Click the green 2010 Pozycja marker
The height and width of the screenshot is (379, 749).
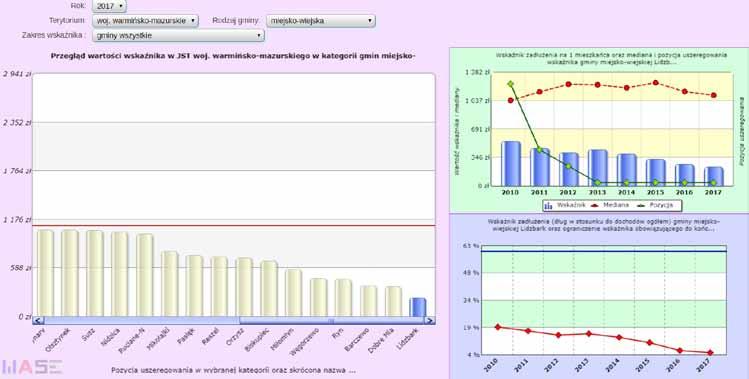pos(511,84)
